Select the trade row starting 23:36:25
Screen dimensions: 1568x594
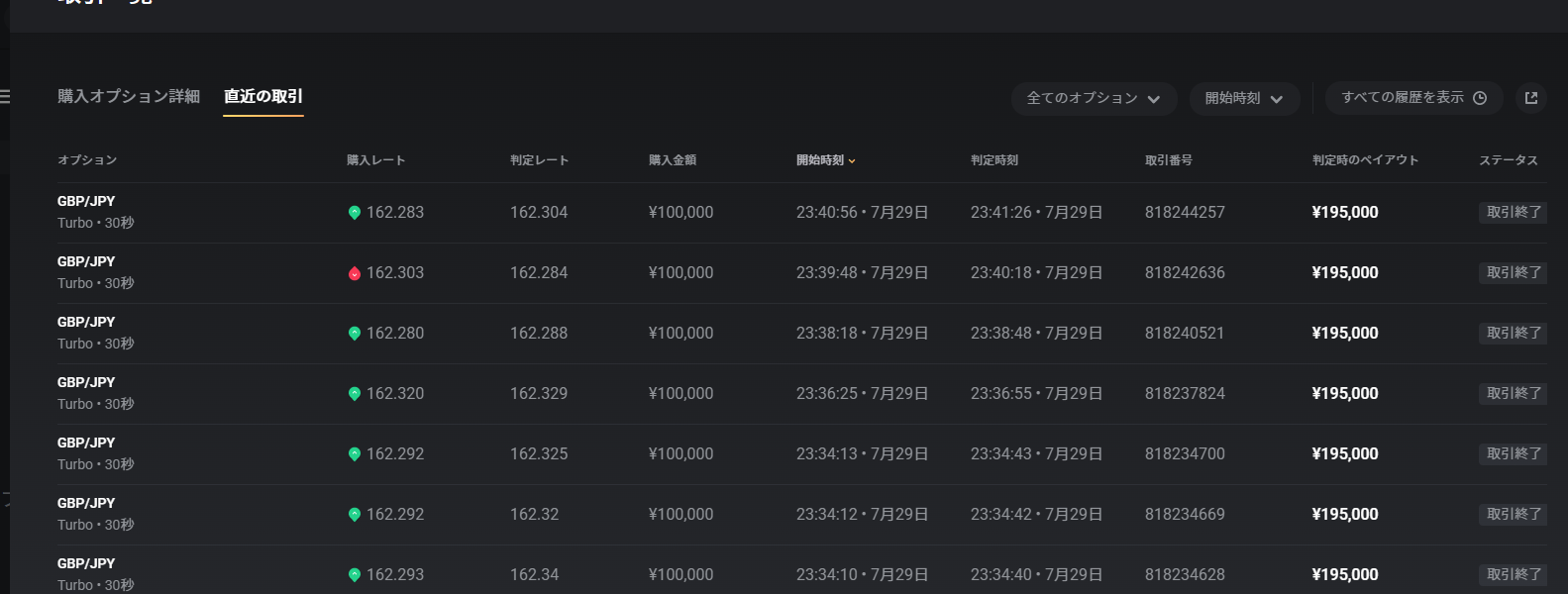pos(862,394)
